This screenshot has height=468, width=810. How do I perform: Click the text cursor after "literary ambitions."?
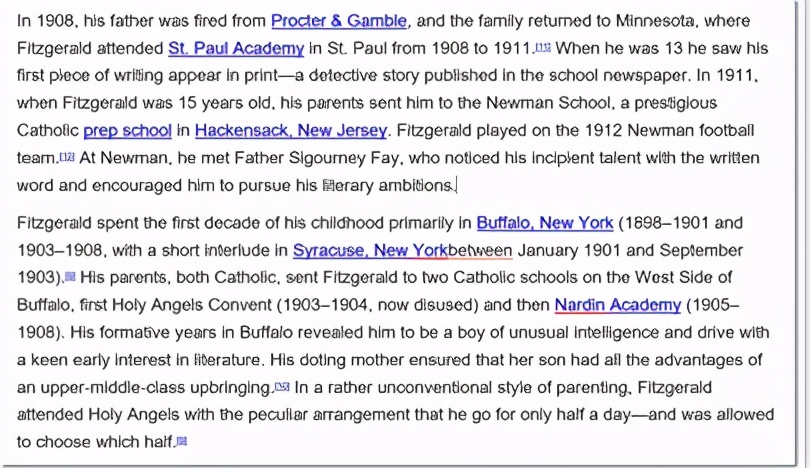point(456,185)
